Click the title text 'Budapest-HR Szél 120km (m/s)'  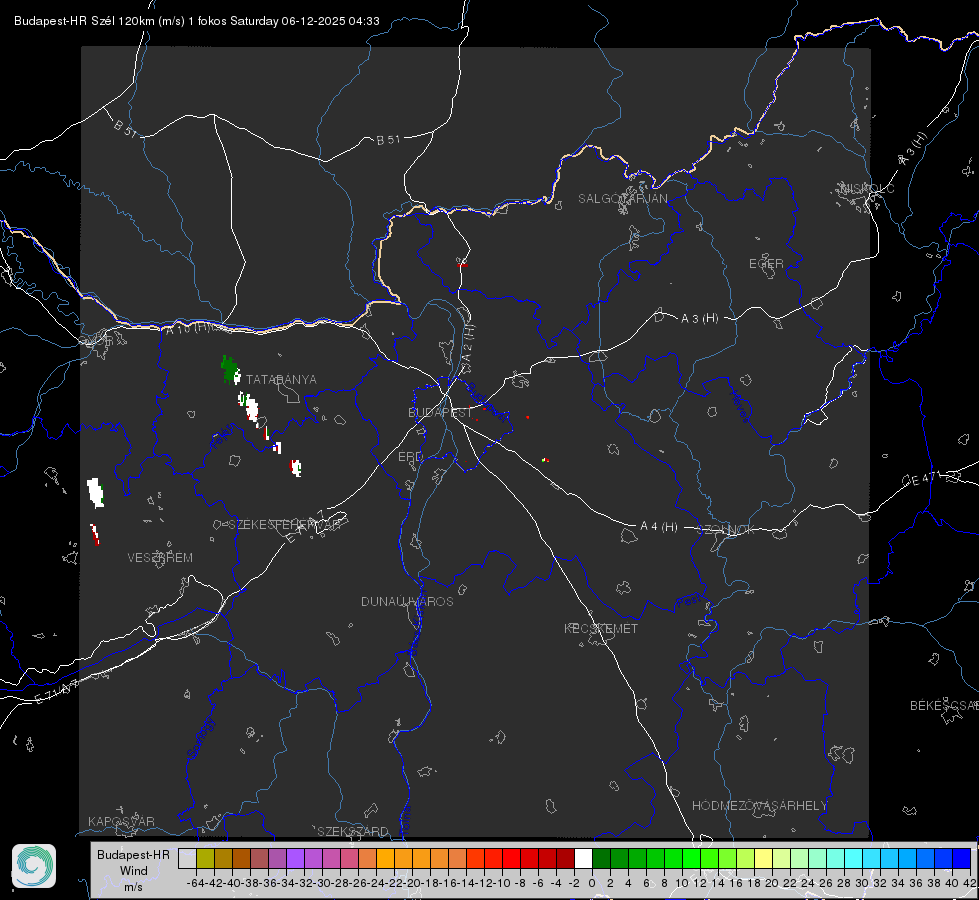(99, 21)
